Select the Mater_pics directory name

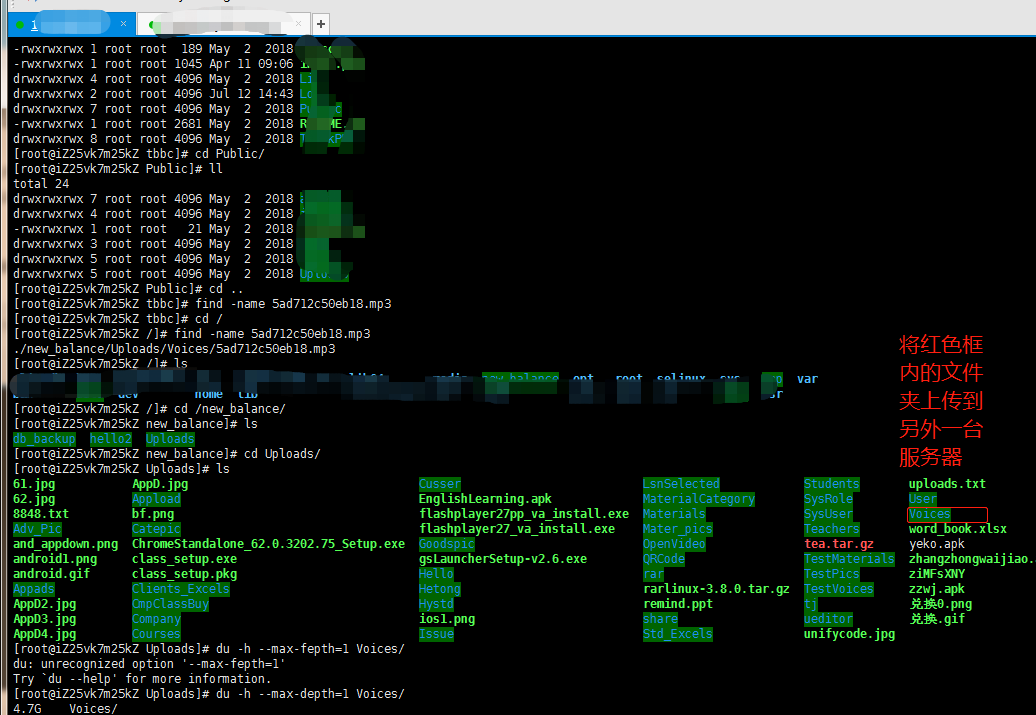[x=678, y=529]
